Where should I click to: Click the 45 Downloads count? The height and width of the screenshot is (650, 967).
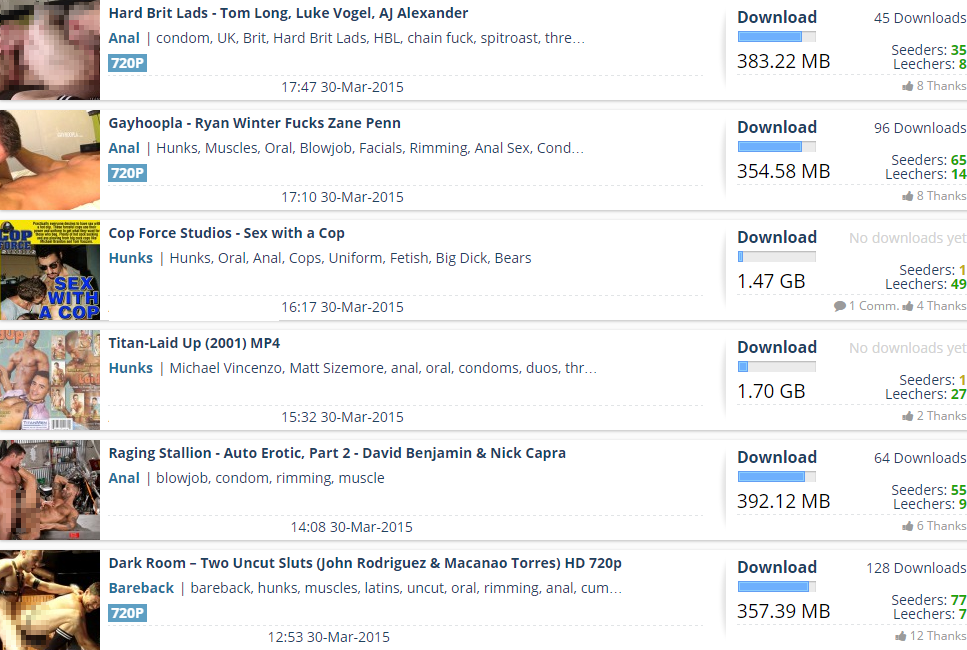(x=920, y=18)
